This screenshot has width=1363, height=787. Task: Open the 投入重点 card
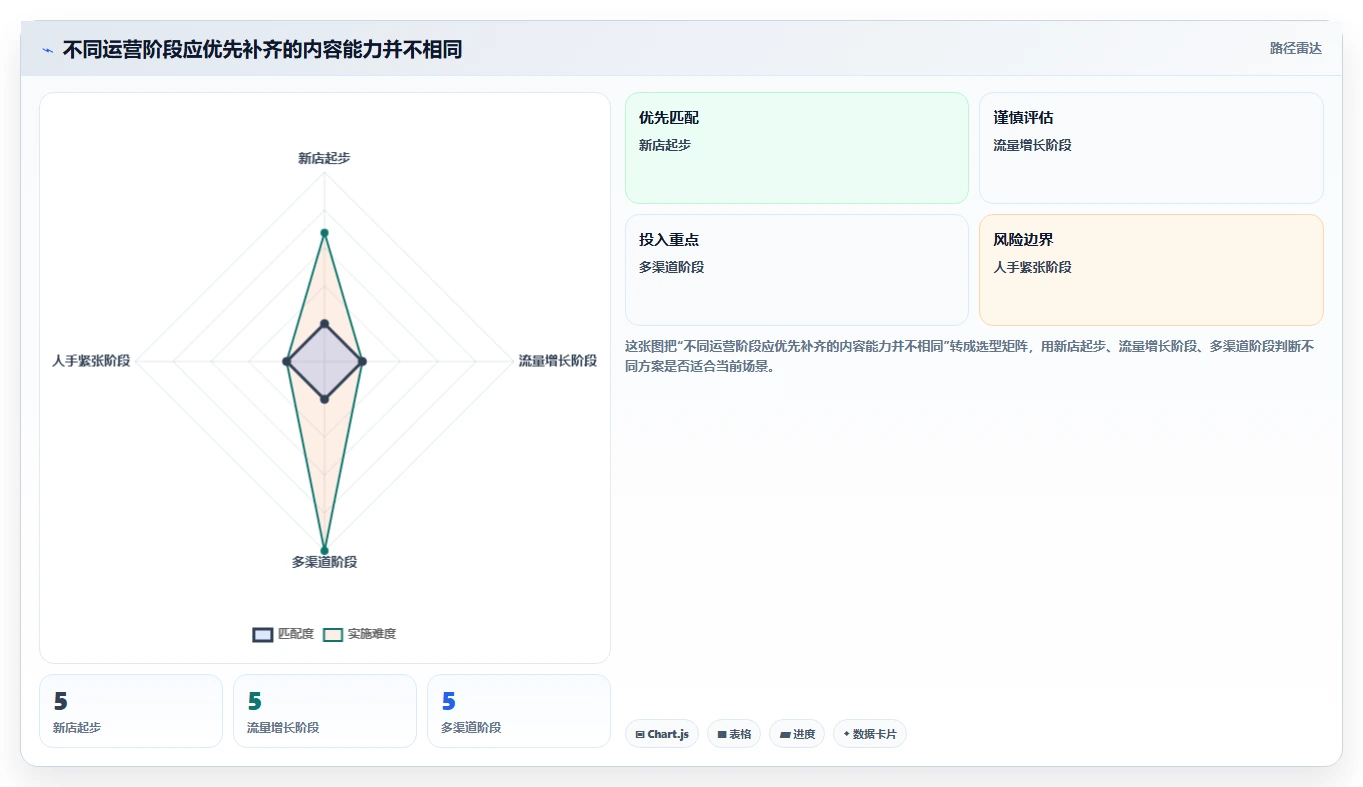797,270
